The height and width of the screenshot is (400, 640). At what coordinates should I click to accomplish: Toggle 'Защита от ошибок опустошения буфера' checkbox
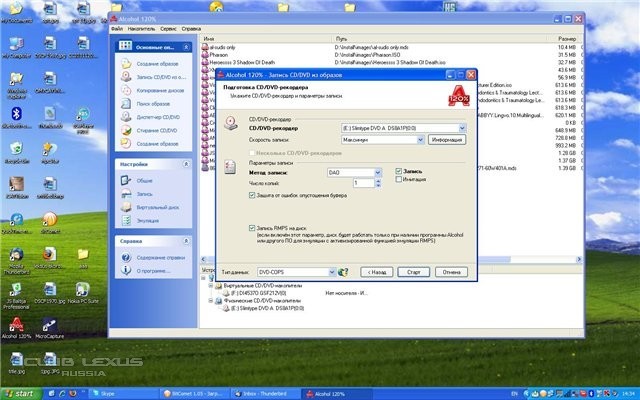coord(252,195)
